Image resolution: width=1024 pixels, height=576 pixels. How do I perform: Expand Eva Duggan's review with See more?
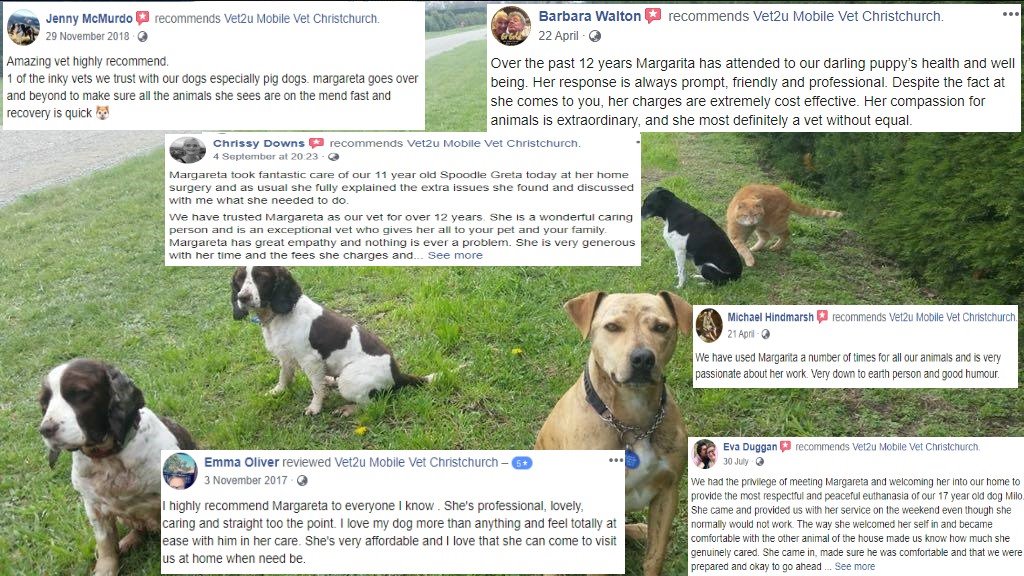tap(854, 566)
